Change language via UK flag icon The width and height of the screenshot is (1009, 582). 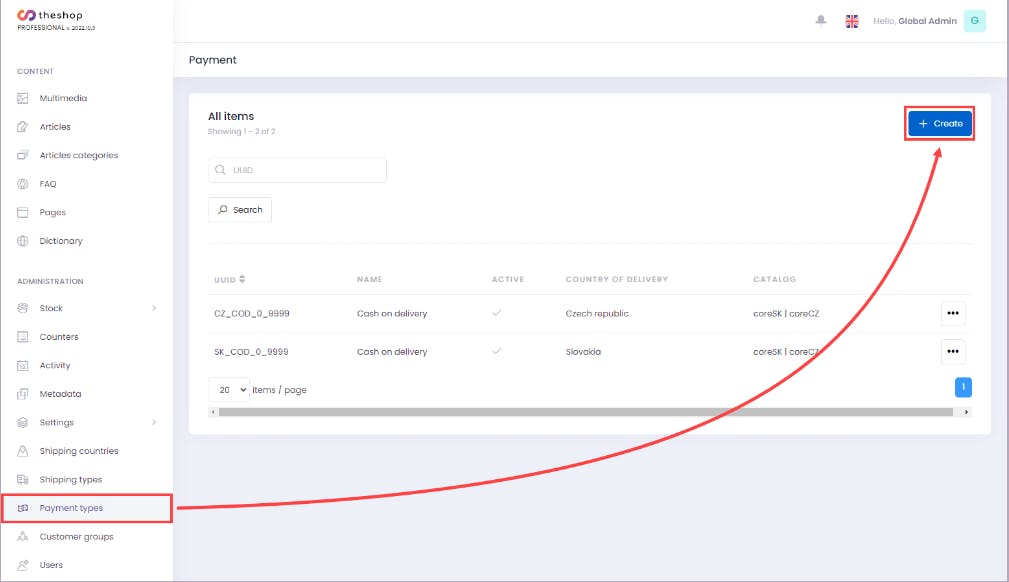click(x=852, y=21)
